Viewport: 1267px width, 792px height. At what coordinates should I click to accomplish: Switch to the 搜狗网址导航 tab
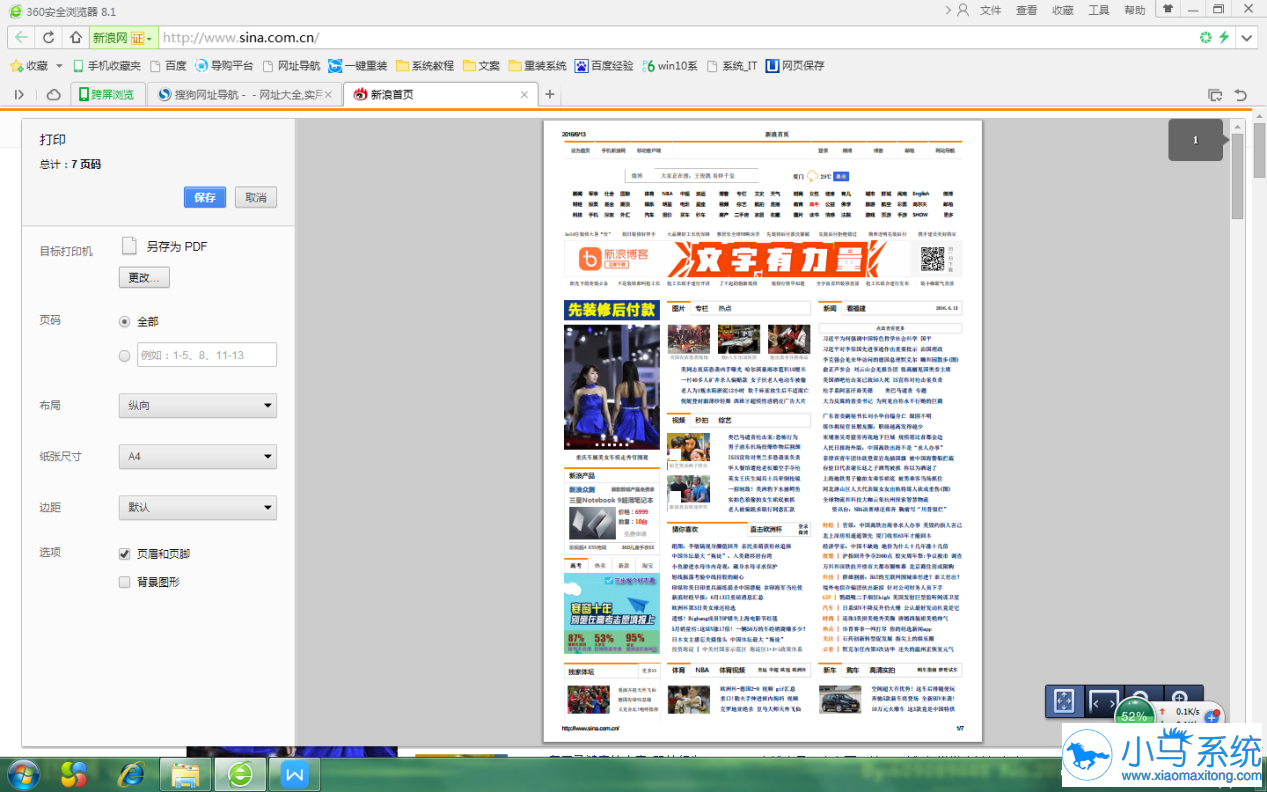click(x=245, y=95)
